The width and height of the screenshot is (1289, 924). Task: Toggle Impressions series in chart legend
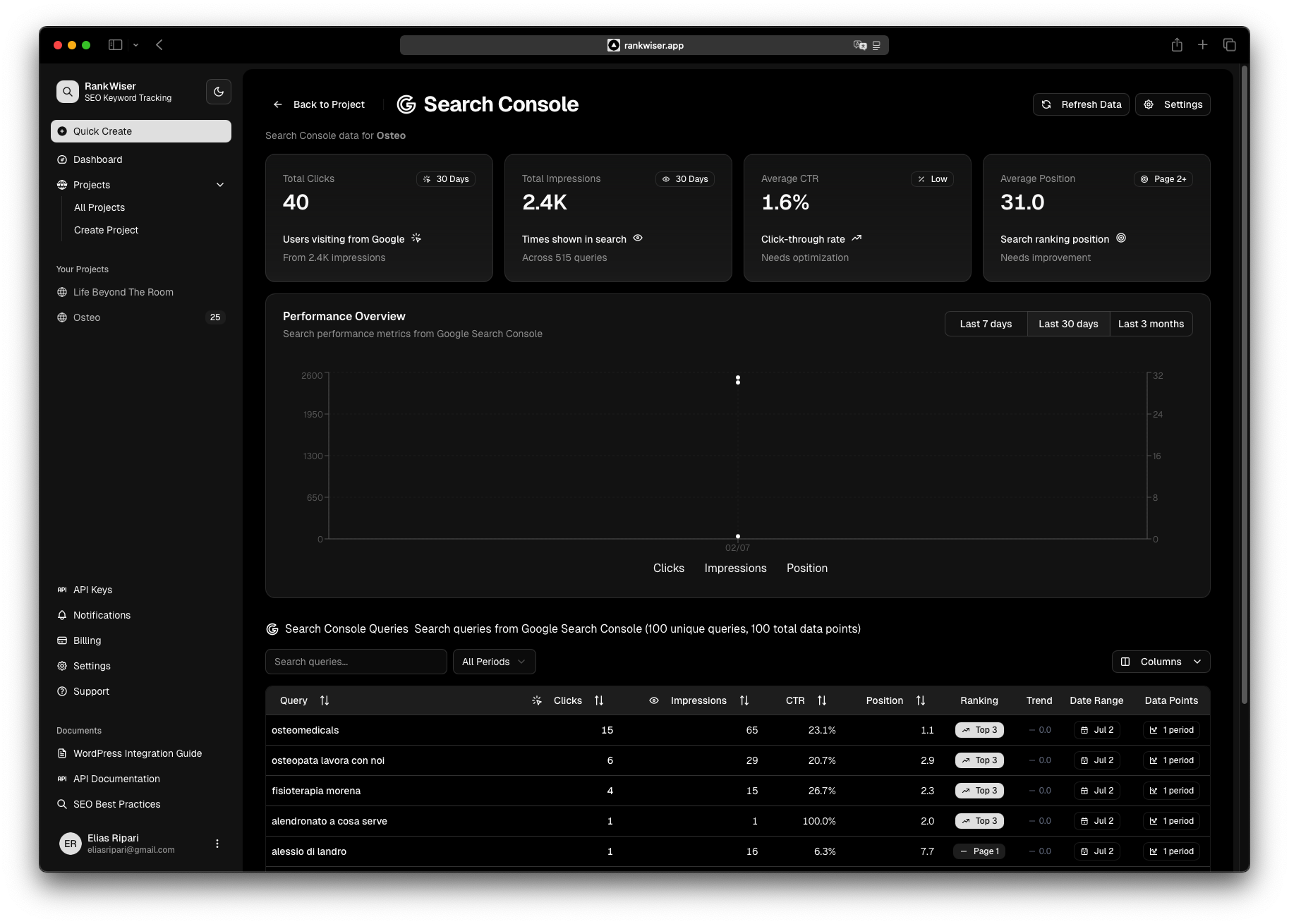tap(735, 568)
